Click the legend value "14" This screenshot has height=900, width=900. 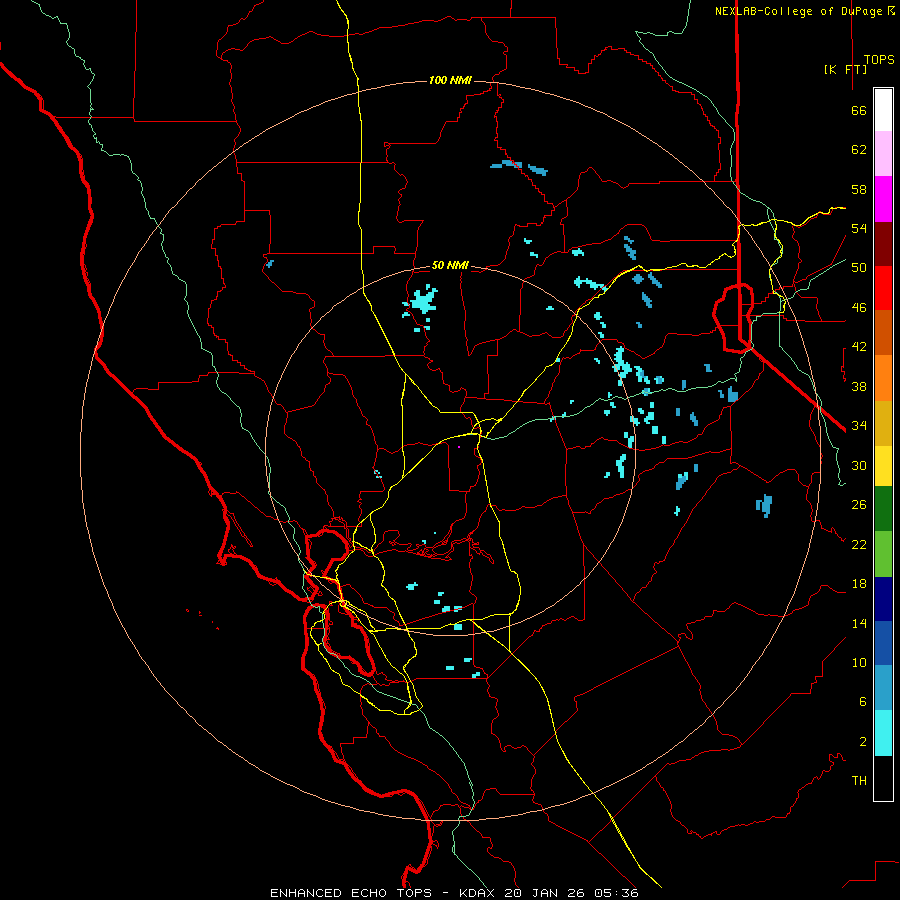pos(859,623)
